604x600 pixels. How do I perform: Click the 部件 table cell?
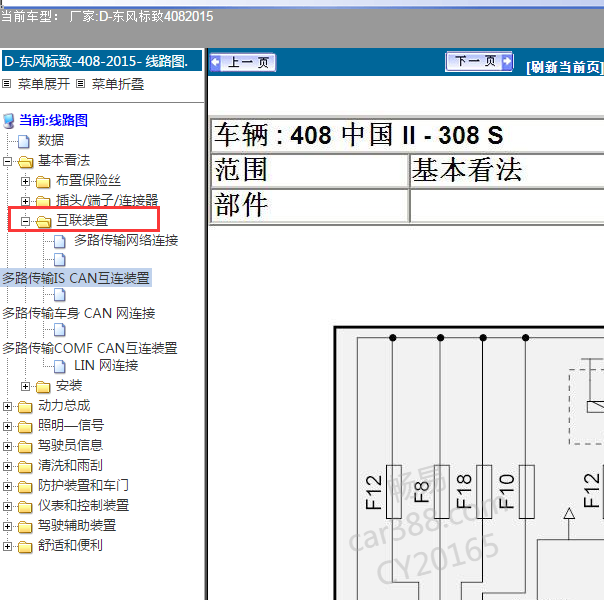point(310,205)
